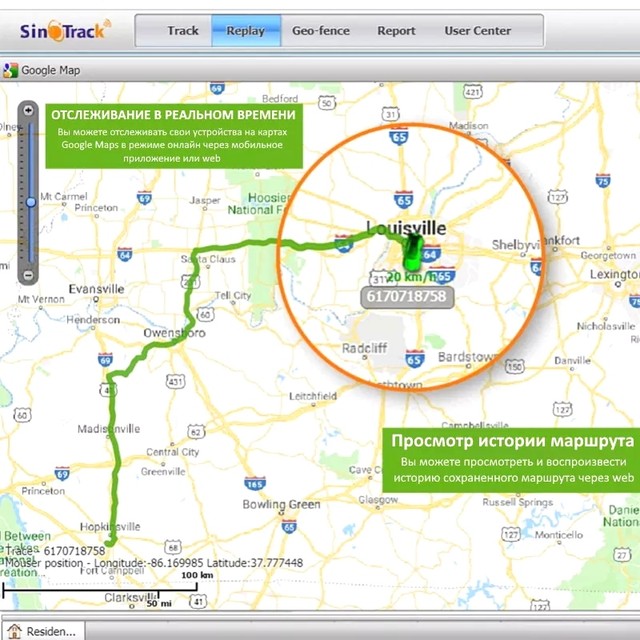Select the Google Map label

click(x=51, y=70)
